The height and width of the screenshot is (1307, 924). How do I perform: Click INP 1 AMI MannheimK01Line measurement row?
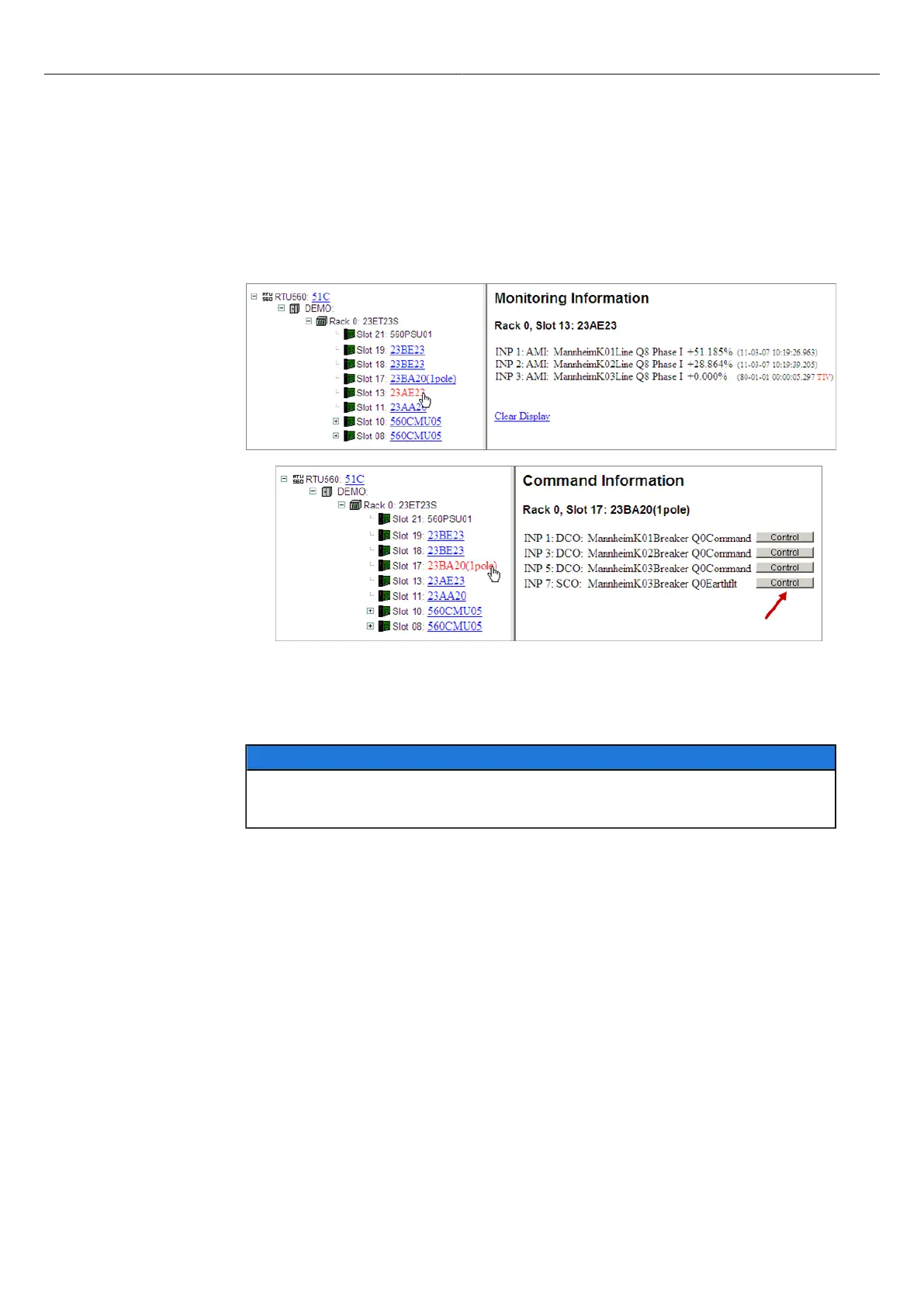click(x=656, y=352)
